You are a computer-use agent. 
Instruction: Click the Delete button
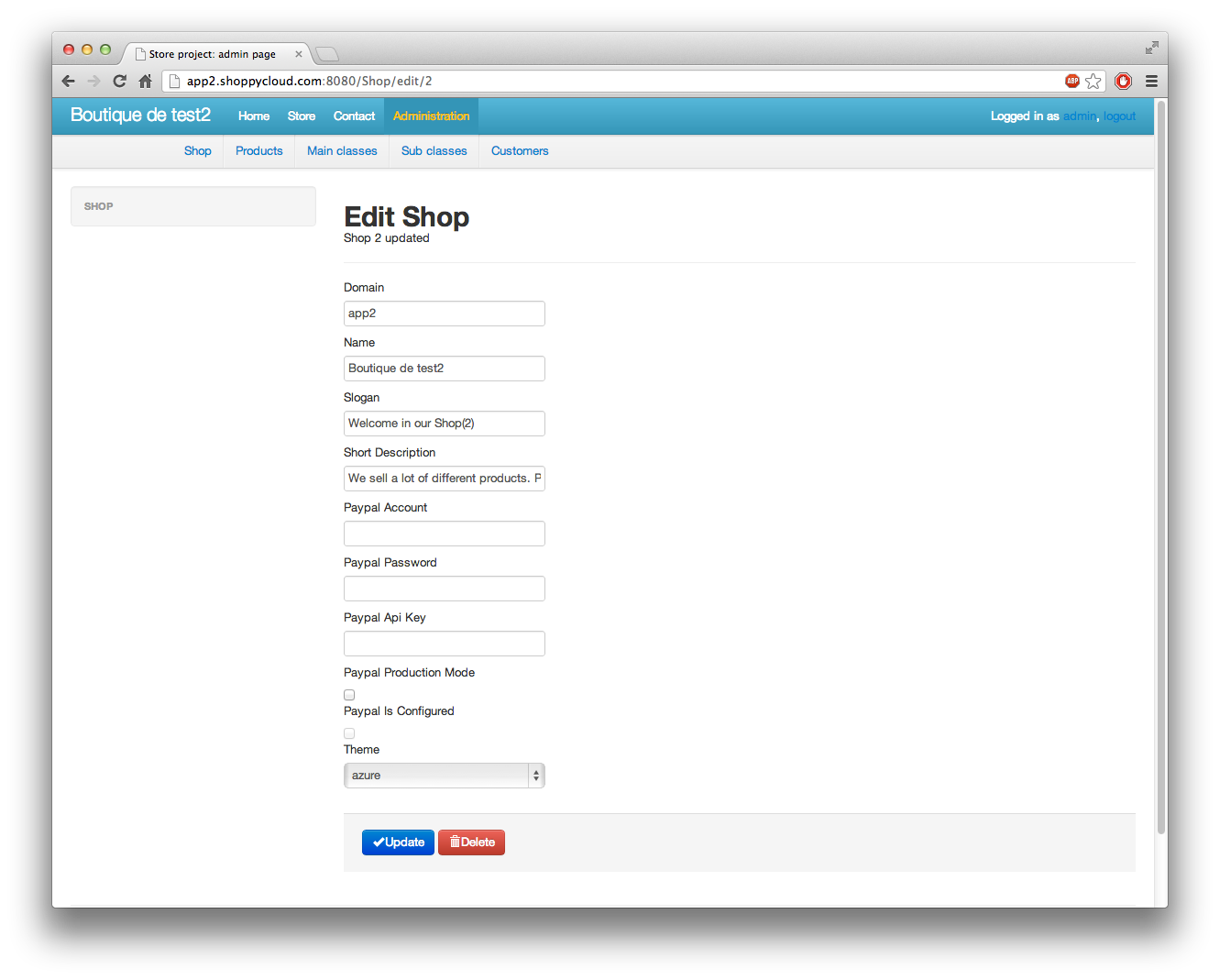point(471,842)
